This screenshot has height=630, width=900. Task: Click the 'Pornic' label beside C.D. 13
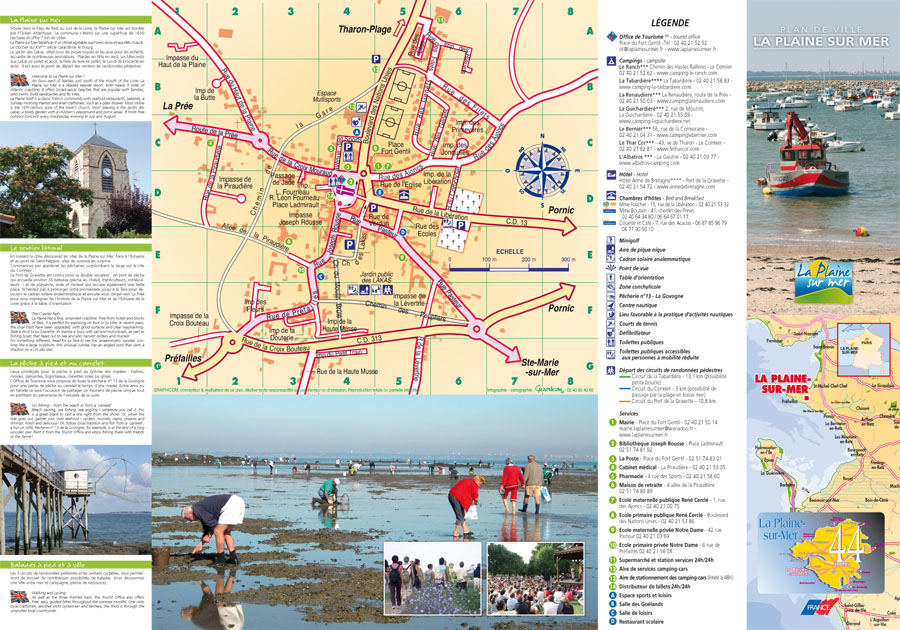pyautogui.click(x=561, y=210)
